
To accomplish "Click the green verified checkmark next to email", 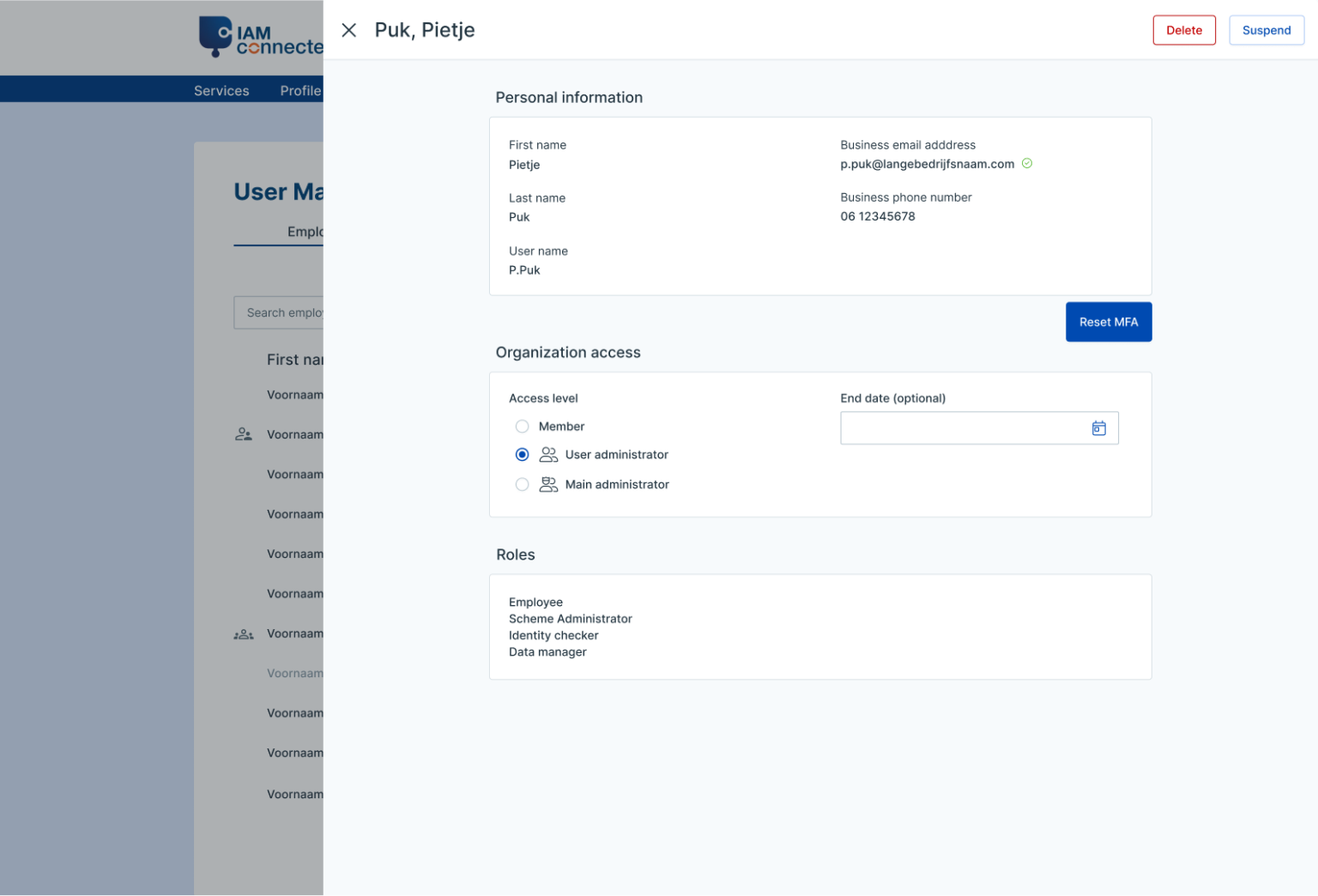I will (x=1026, y=163).
